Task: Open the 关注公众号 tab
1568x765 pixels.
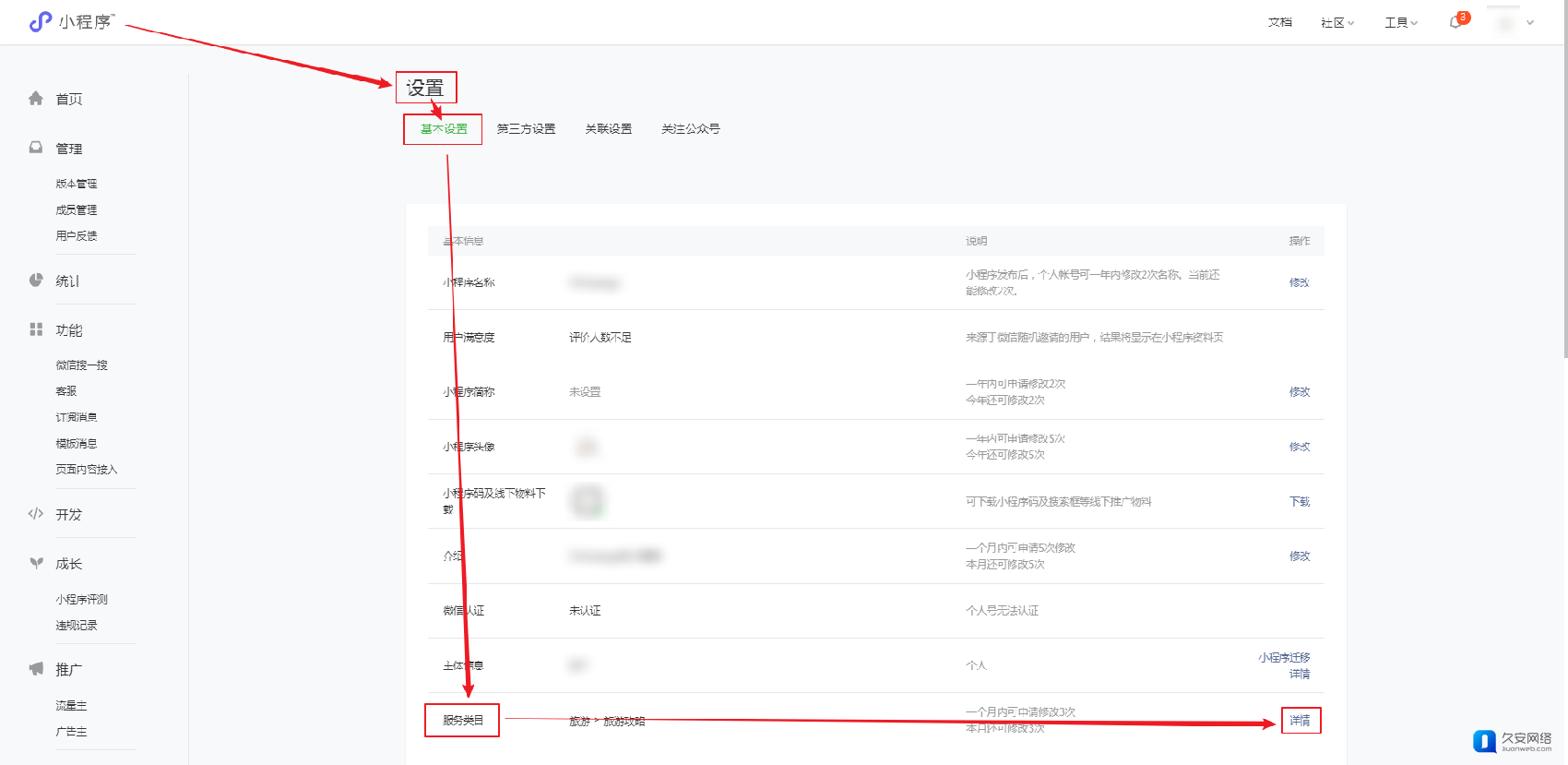Action: coord(690,129)
